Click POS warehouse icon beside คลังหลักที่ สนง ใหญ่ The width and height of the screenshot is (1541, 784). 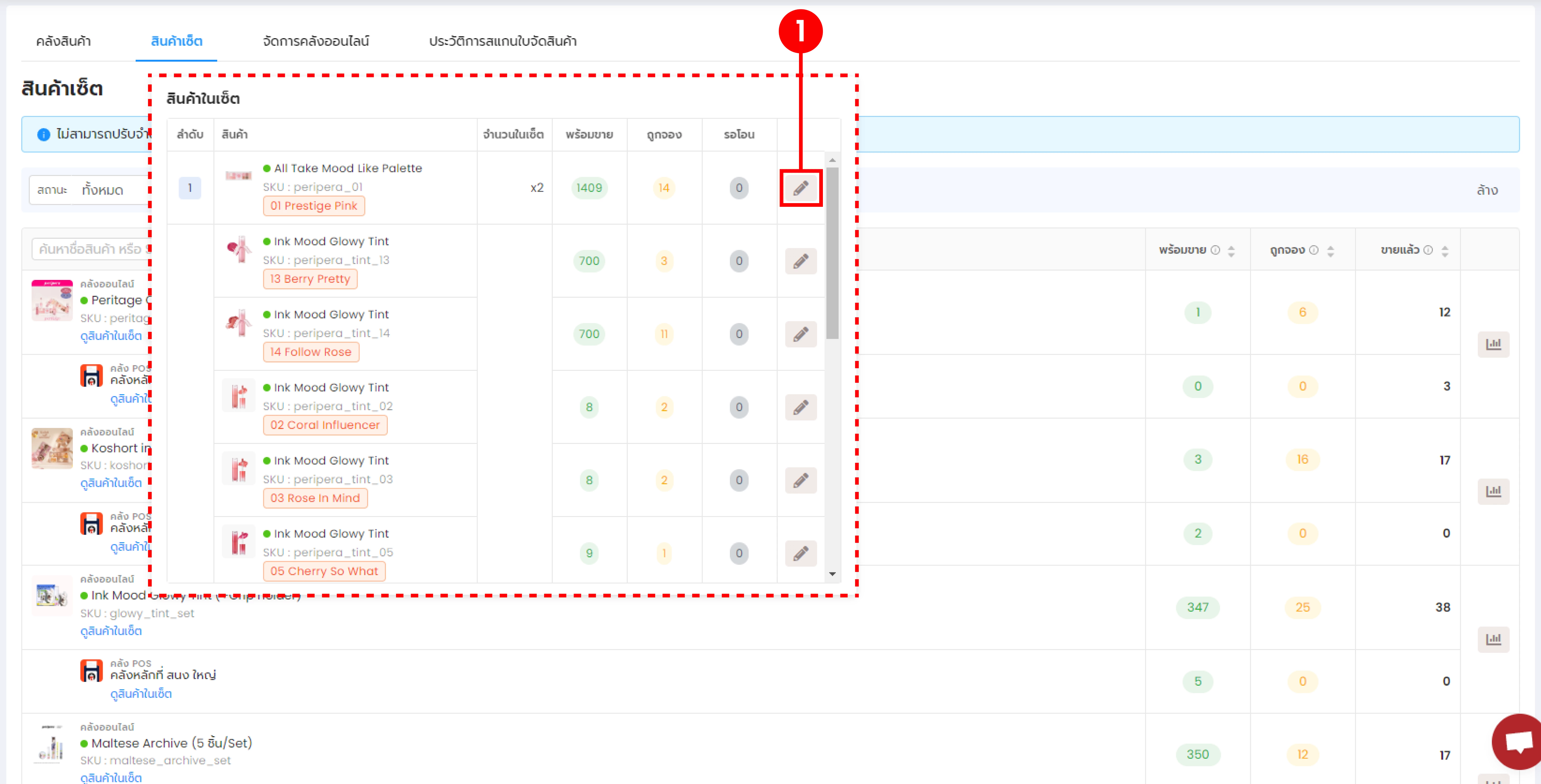pyautogui.click(x=91, y=671)
